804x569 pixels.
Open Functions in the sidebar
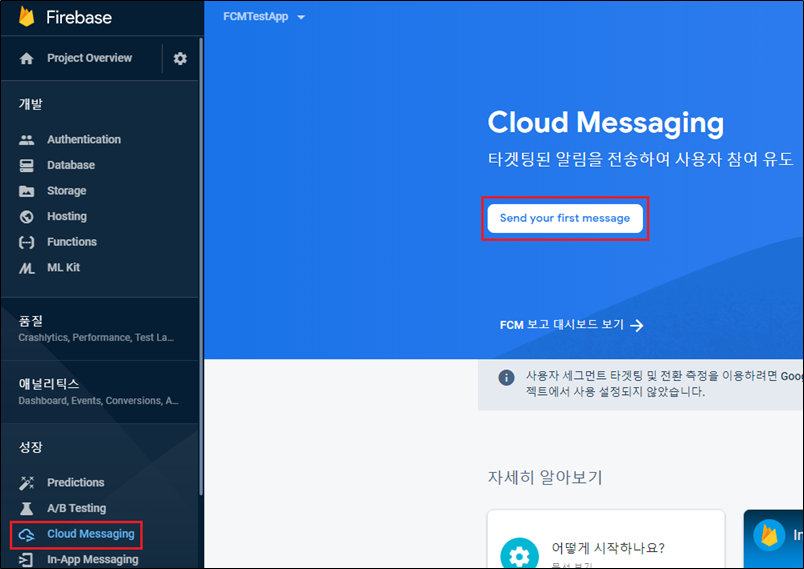(x=72, y=242)
